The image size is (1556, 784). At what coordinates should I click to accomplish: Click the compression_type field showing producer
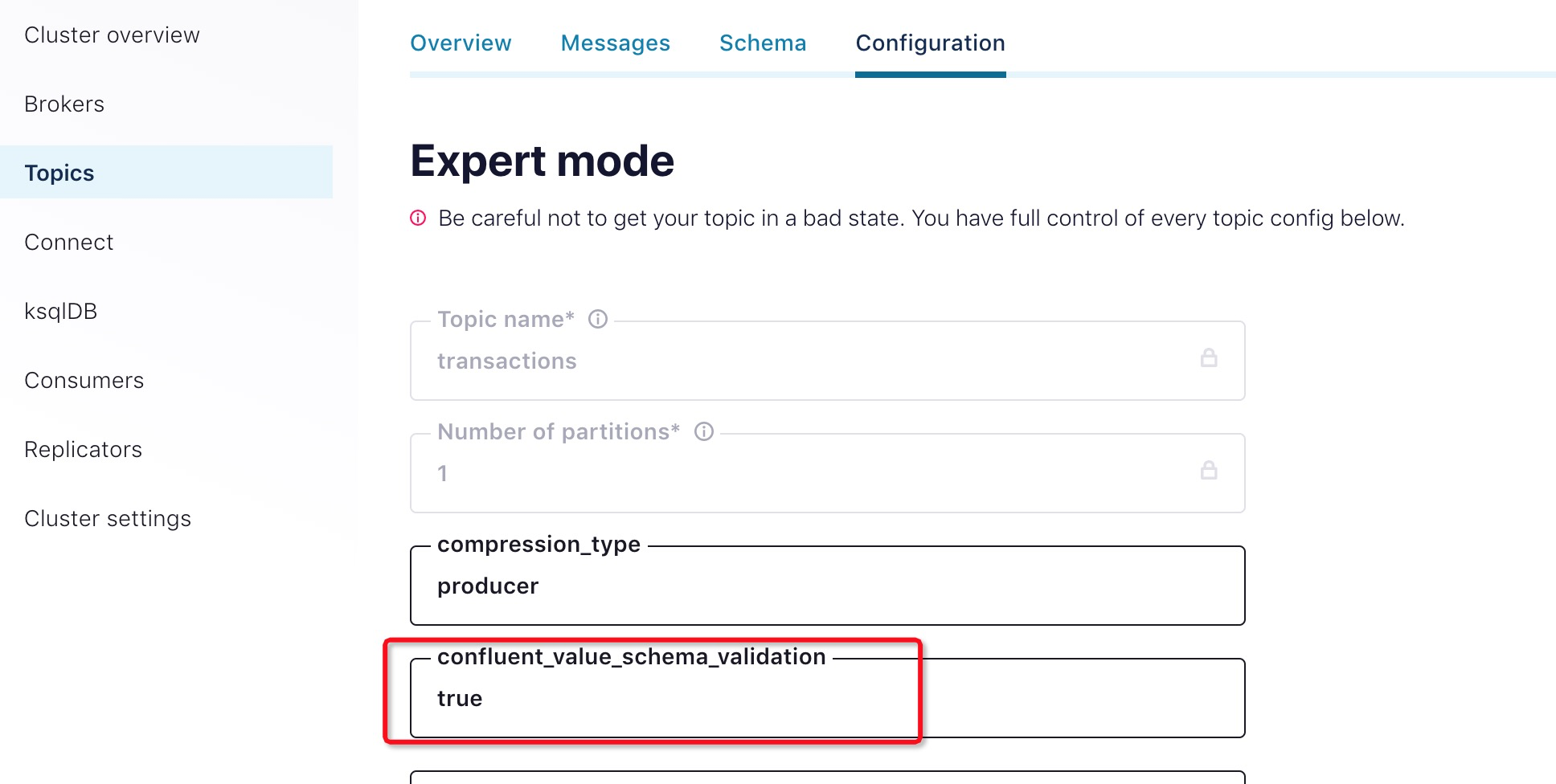(x=827, y=586)
